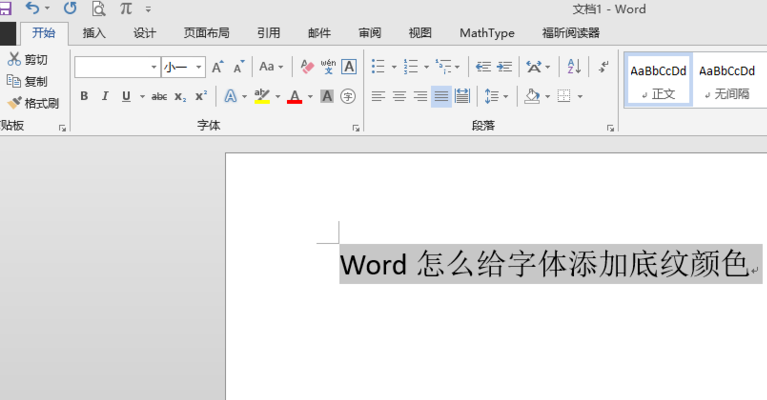Click the character border A icon
Screen dimensions: 767x400
point(349,67)
